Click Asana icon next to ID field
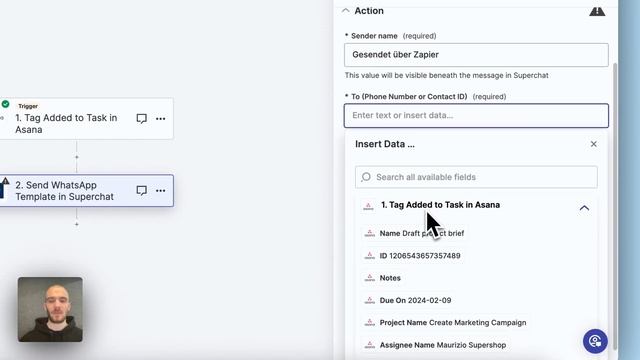640x360 pixels. coord(369,256)
